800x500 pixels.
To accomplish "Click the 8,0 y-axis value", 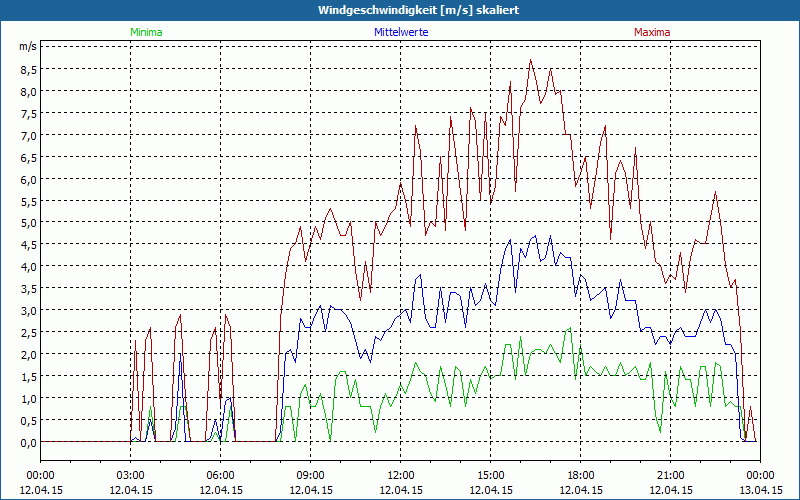I will pyautogui.click(x=29, y=92).
